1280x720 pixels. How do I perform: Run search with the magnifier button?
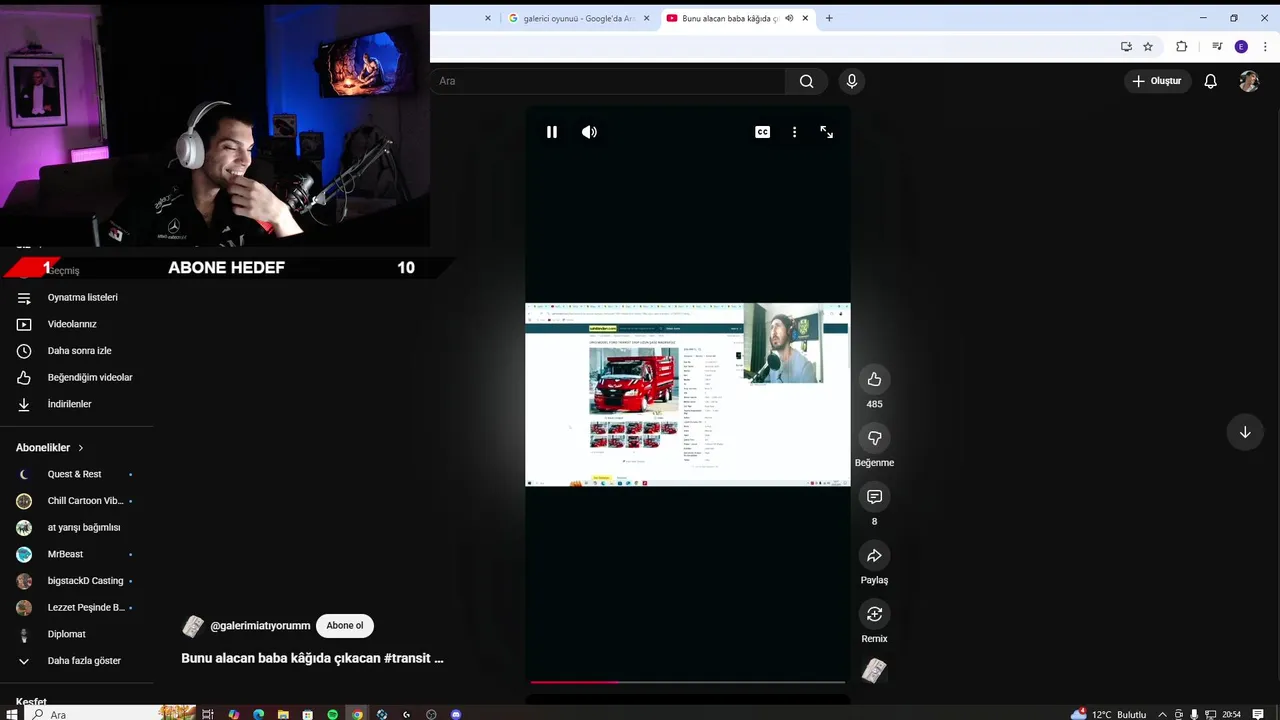pos(807,81)
